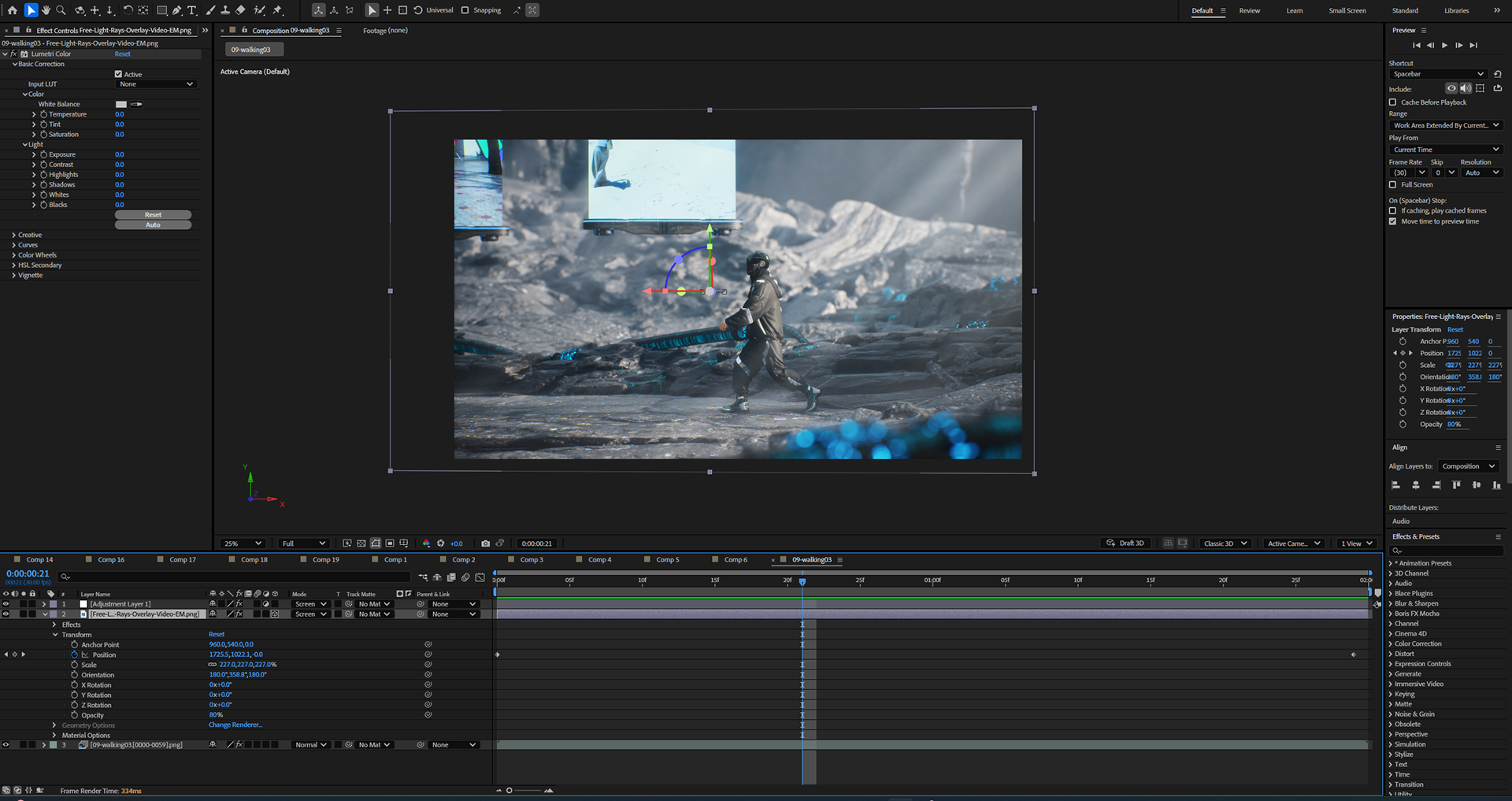Switch to the Small Screen workspace

[x=1347, y=10]
